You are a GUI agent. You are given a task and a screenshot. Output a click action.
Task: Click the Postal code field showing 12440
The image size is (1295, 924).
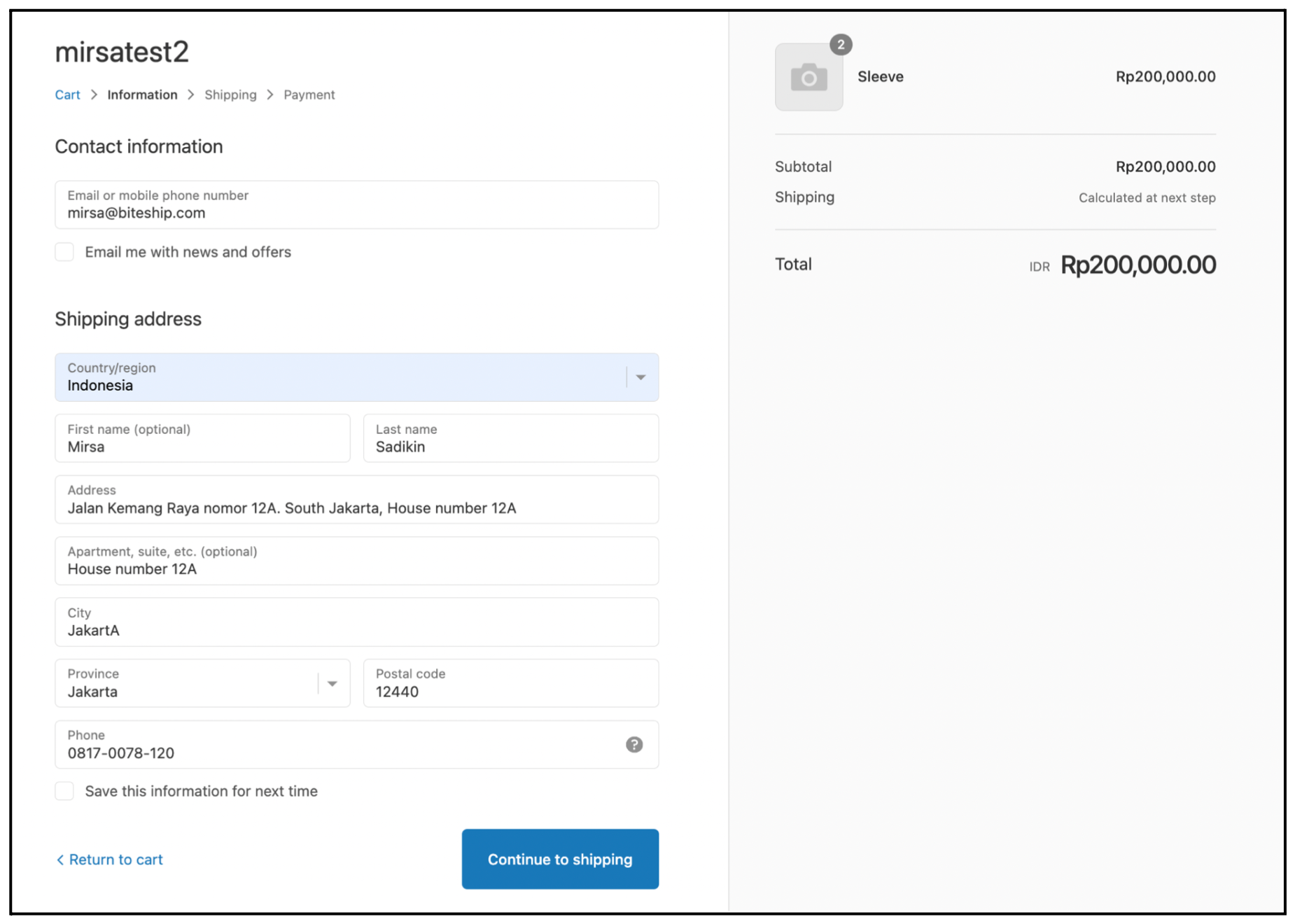coord(511,683)
